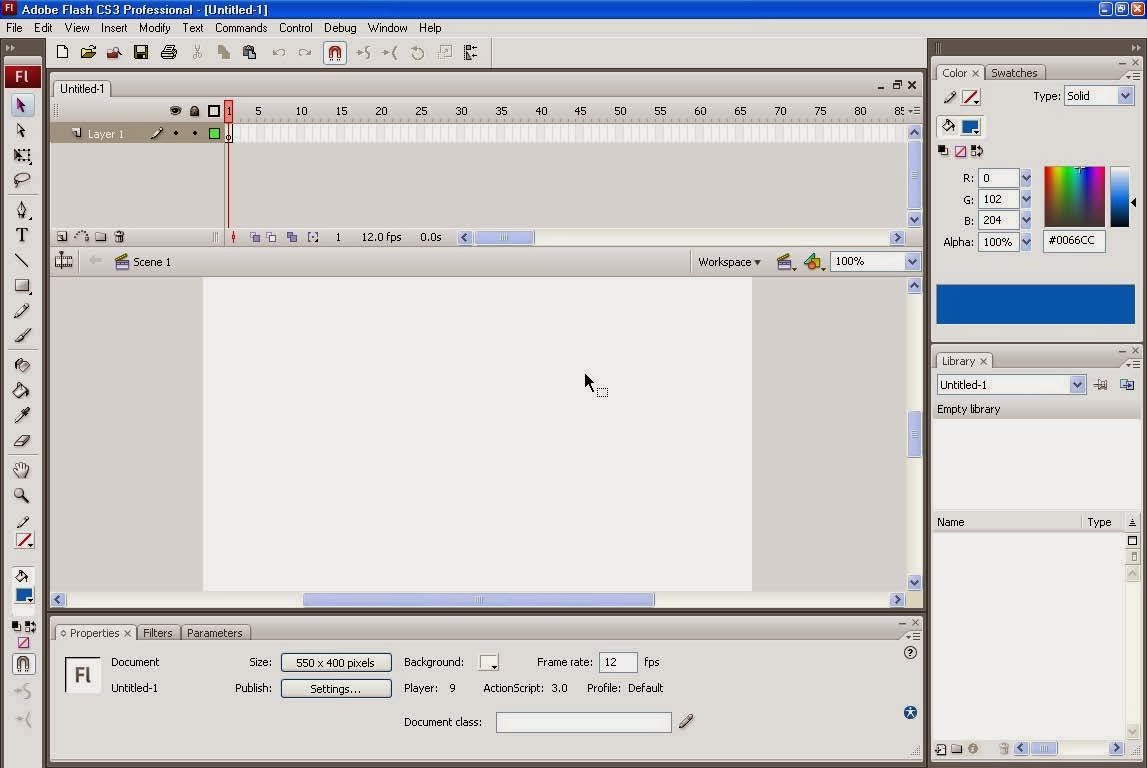Insert a new layer in the timeline
The width and height of the screenshot is (1147, 768).
point(61,236)
